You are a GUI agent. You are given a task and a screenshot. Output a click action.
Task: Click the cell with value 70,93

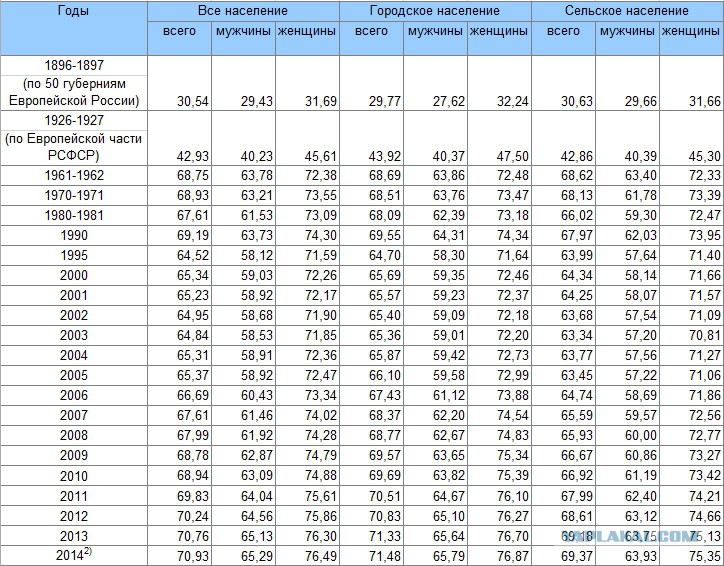[178, 557]
